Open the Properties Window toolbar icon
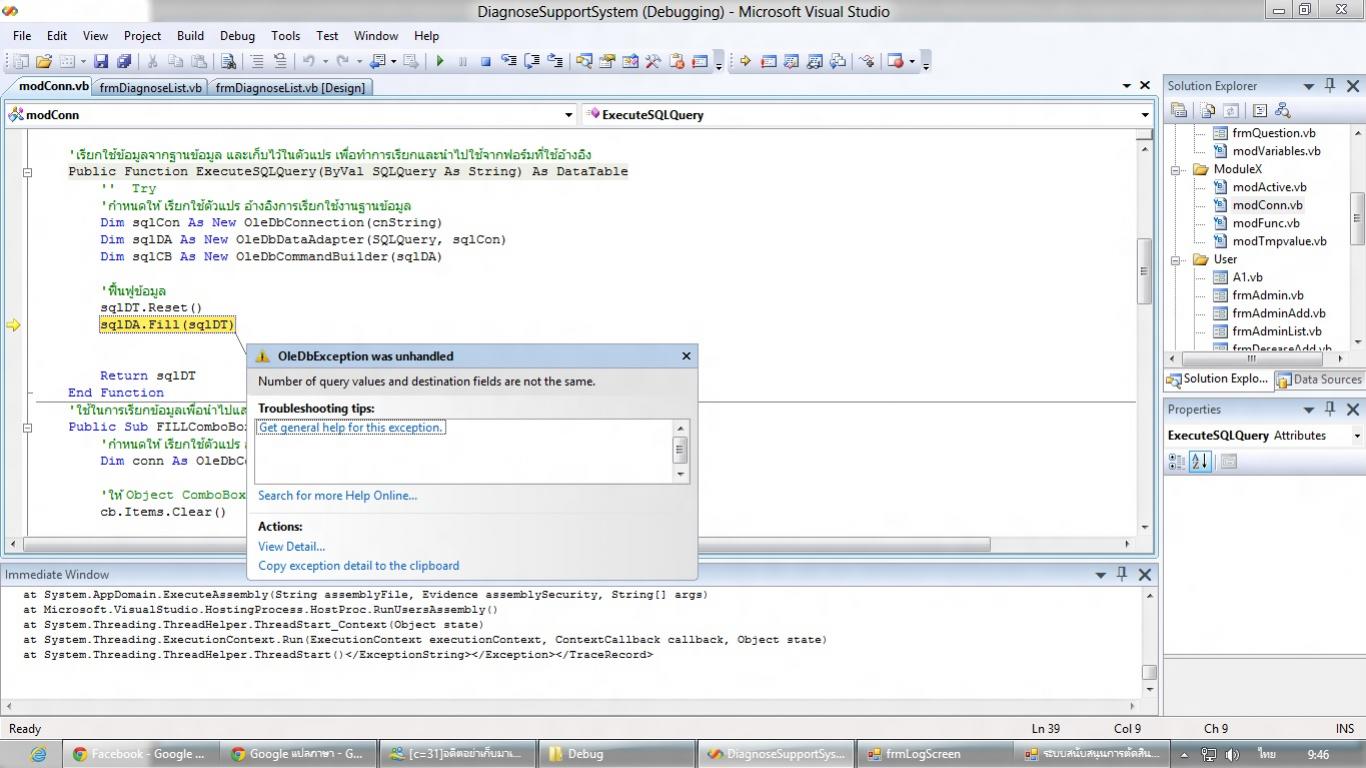1366x768 pixels. (607, 61)
